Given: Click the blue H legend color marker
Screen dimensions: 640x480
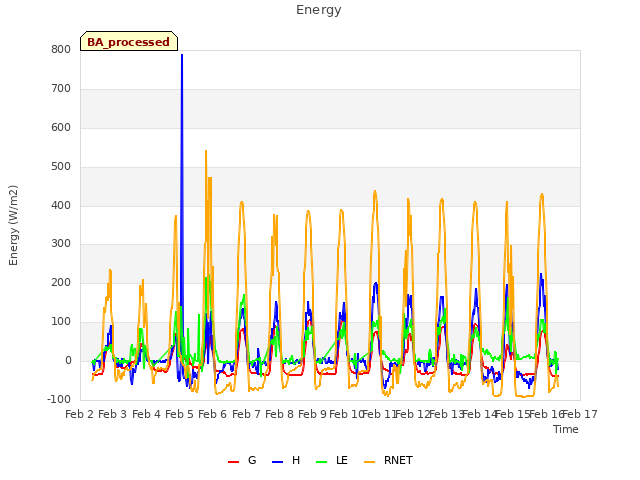Looking at the screenshot, I should 277,462.
